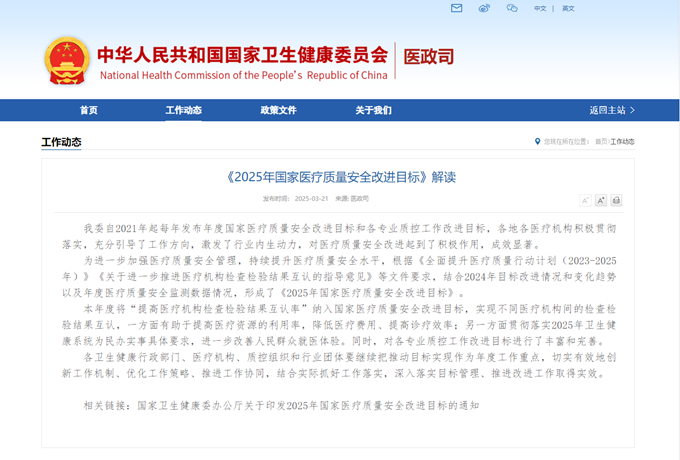The image size is (680, 460).
Task: Open the 关于我们 navigation tab
Action: [373, 110]
